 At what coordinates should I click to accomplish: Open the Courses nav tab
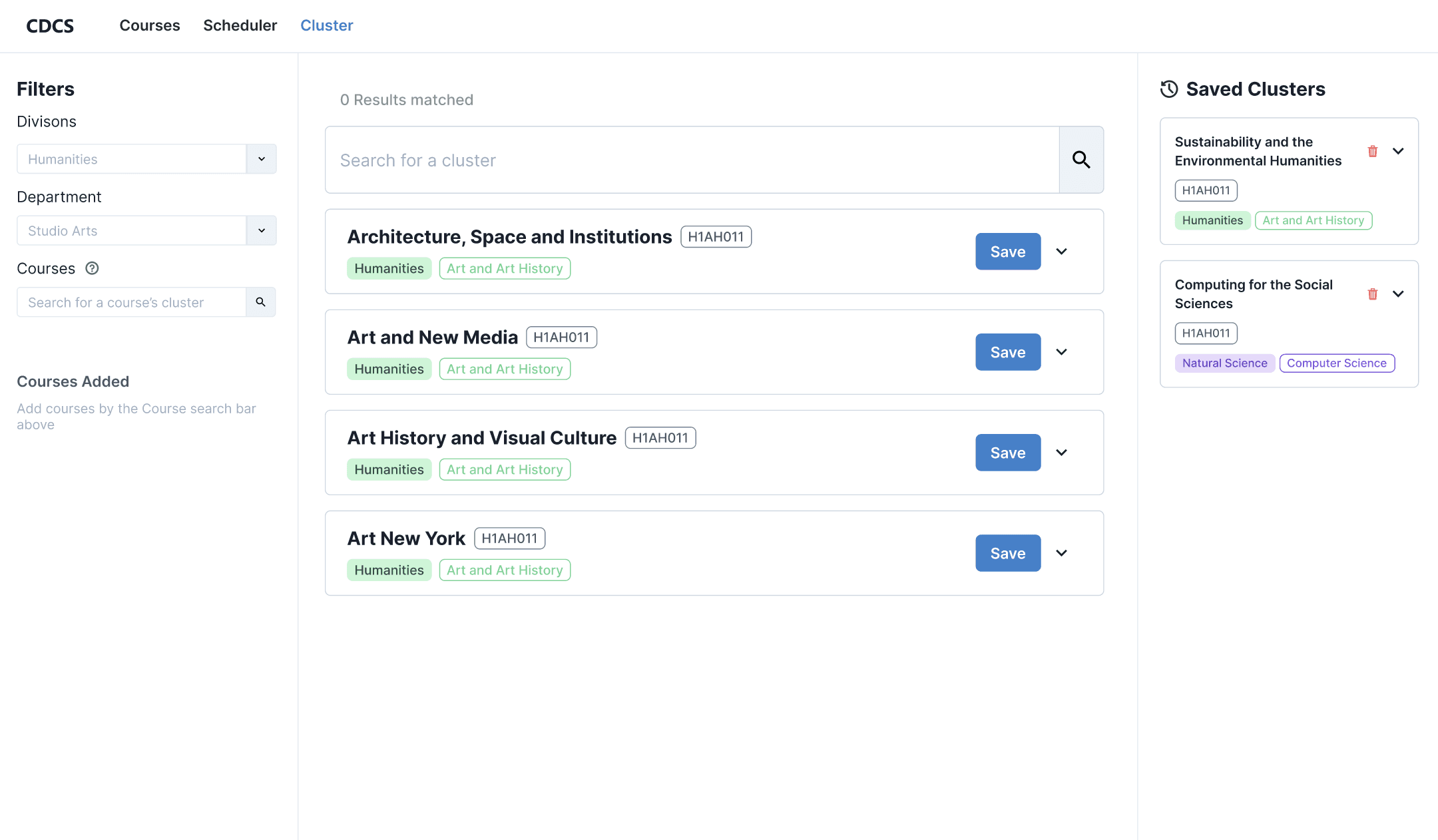[150, 25]
